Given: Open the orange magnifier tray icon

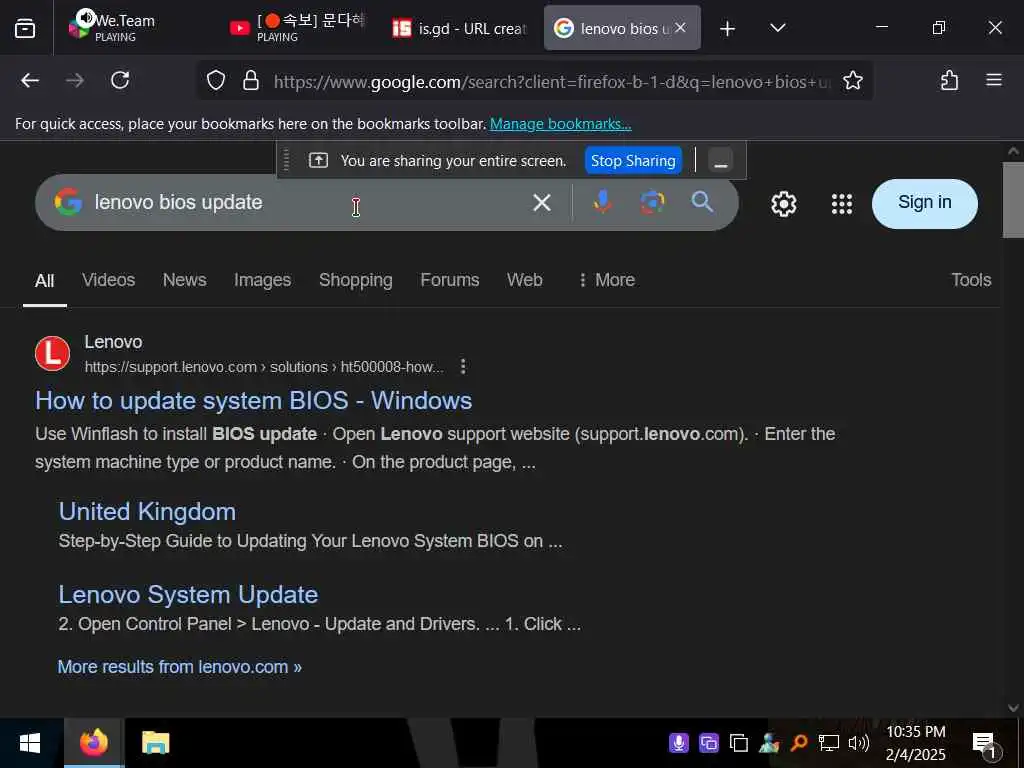Looking at the screenshot, I should [799, 743].
